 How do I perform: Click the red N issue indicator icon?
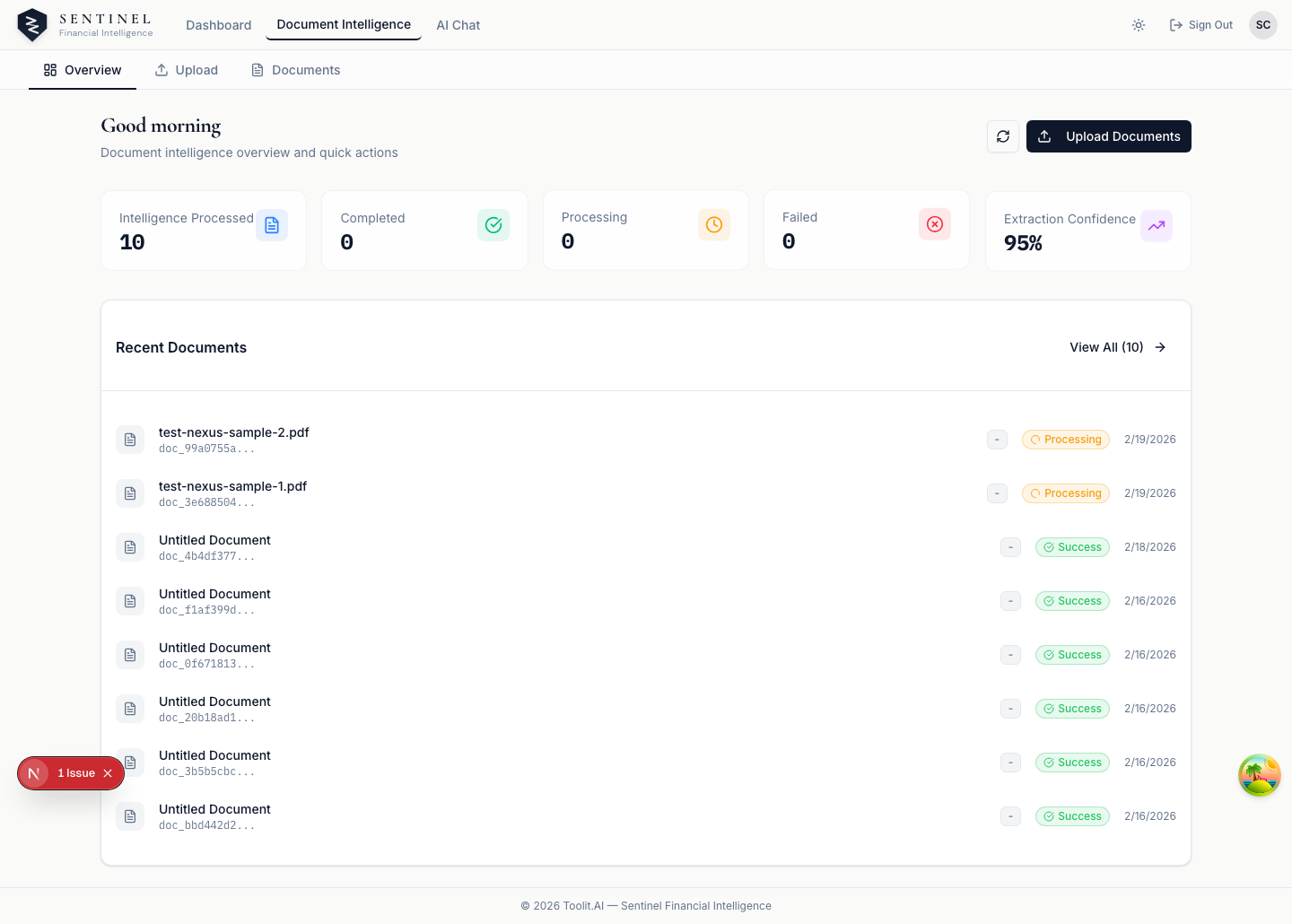pyautogui.click(x=34, y=773)
